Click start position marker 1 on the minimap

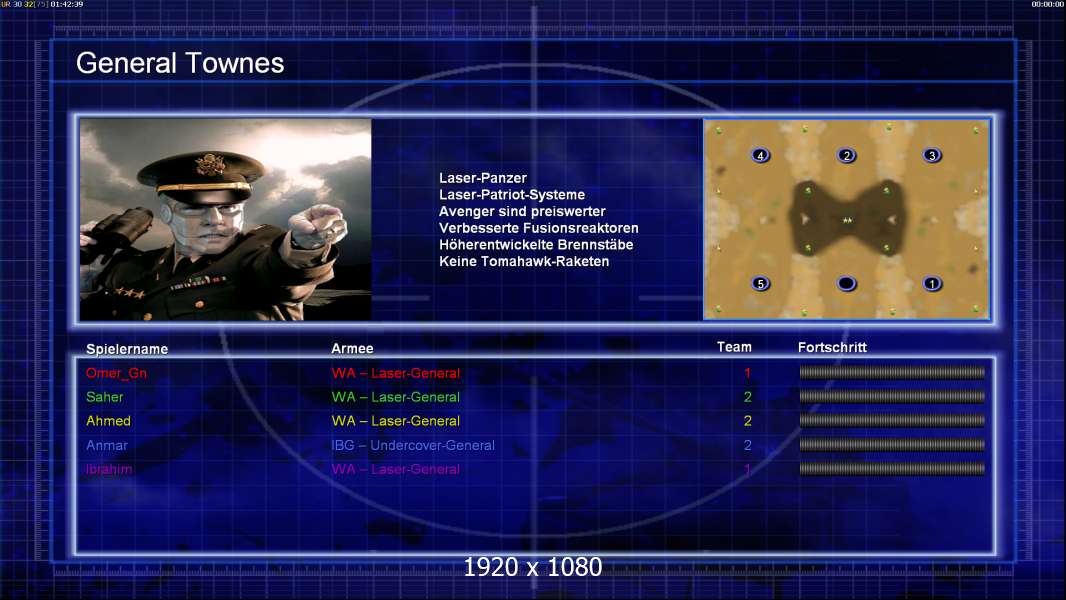[932, 283]
